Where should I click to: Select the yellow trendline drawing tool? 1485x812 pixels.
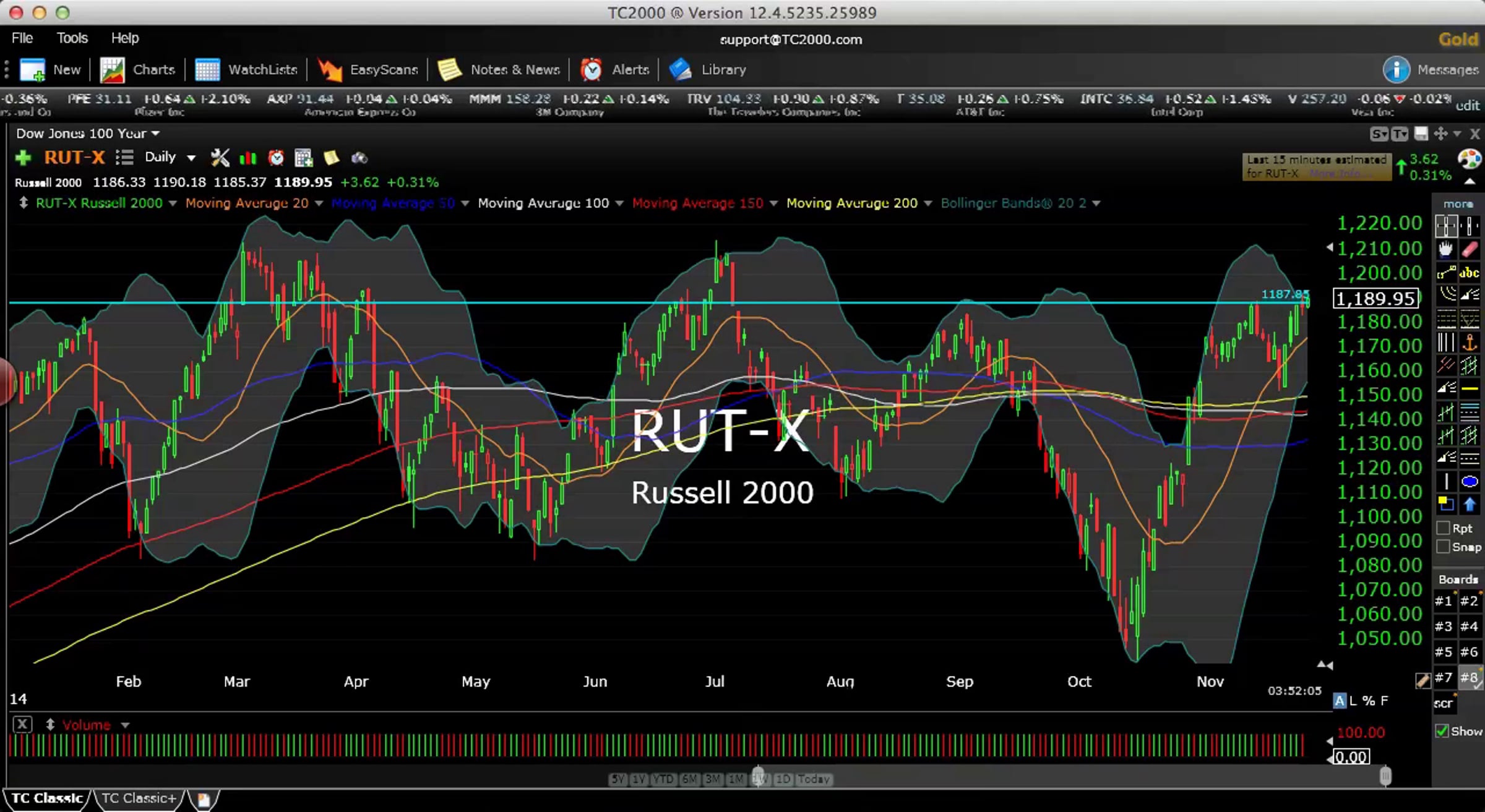coord(1447,272)
